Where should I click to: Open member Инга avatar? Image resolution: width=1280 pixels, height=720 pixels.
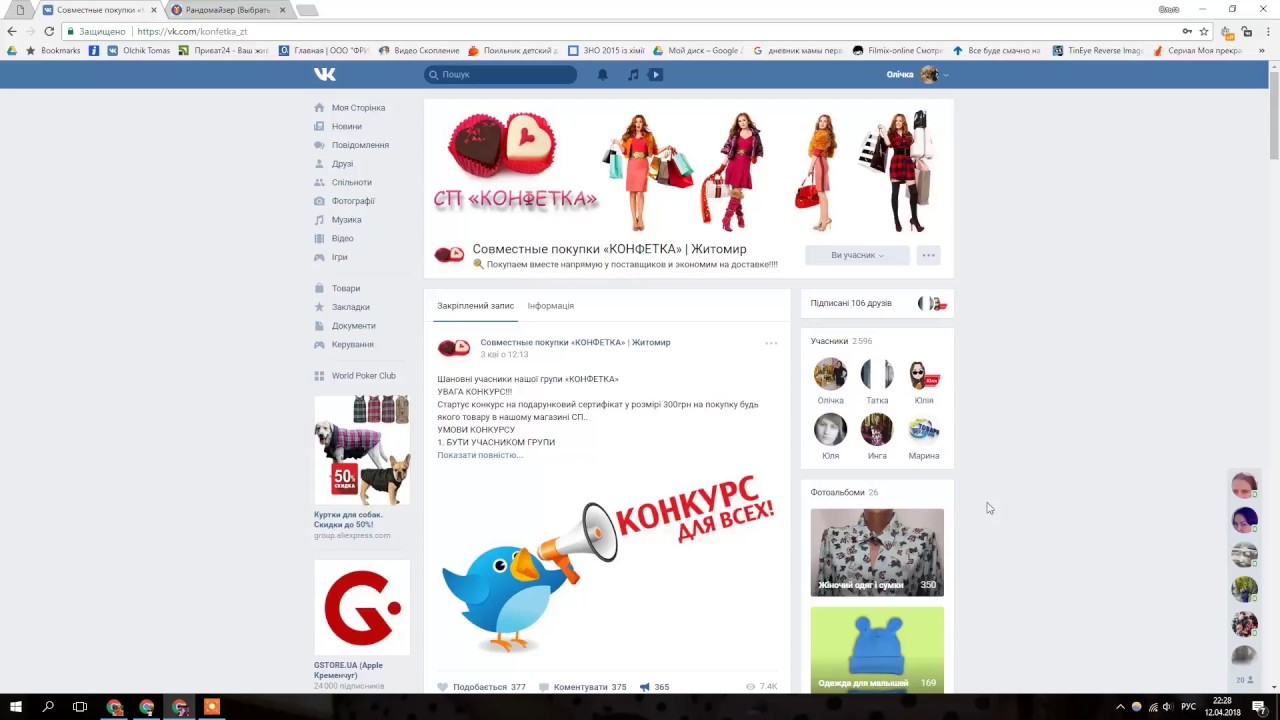(877, 429)
